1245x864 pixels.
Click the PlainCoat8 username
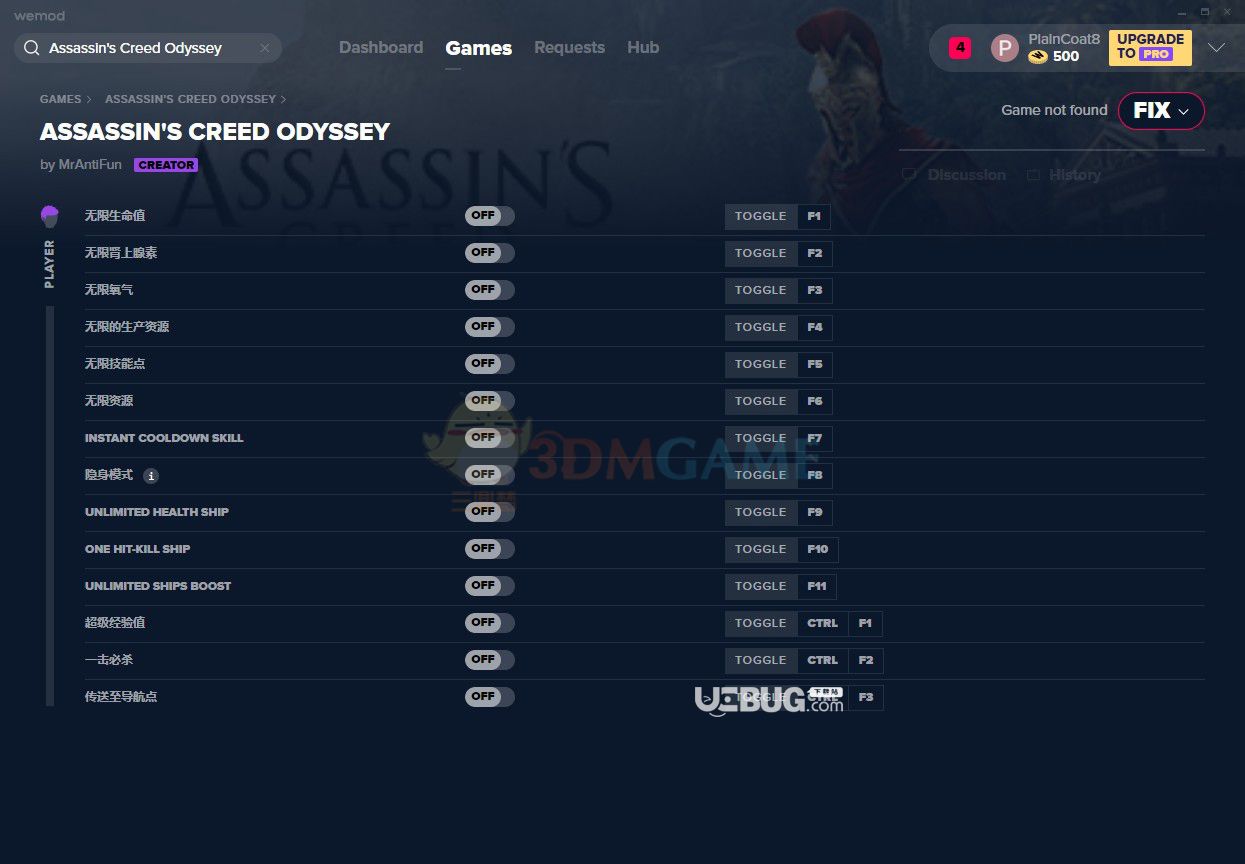pos(1064,39)
